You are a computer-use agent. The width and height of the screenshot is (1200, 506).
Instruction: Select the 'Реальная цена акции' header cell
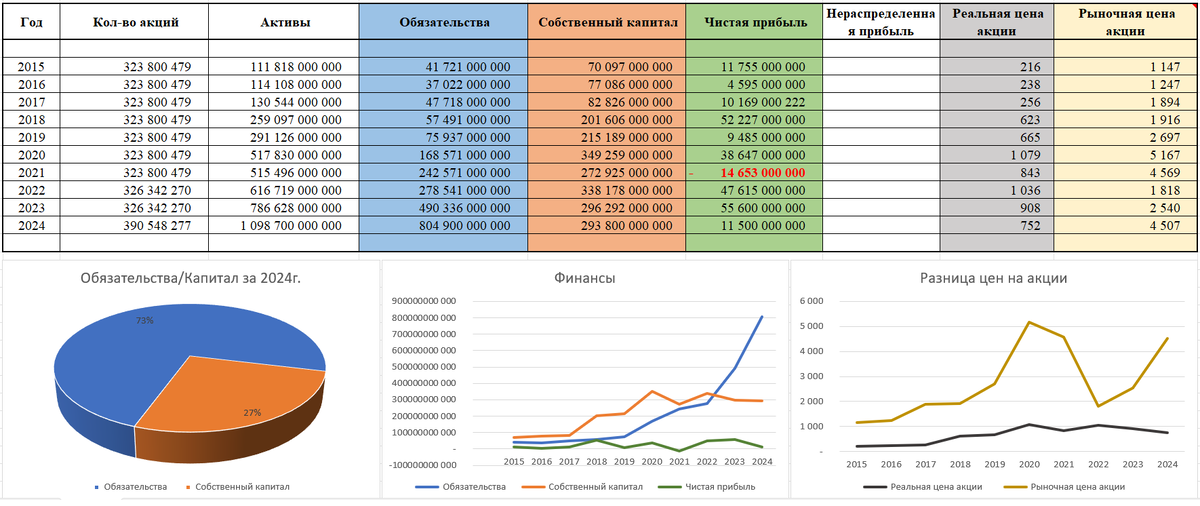(997, 22)
